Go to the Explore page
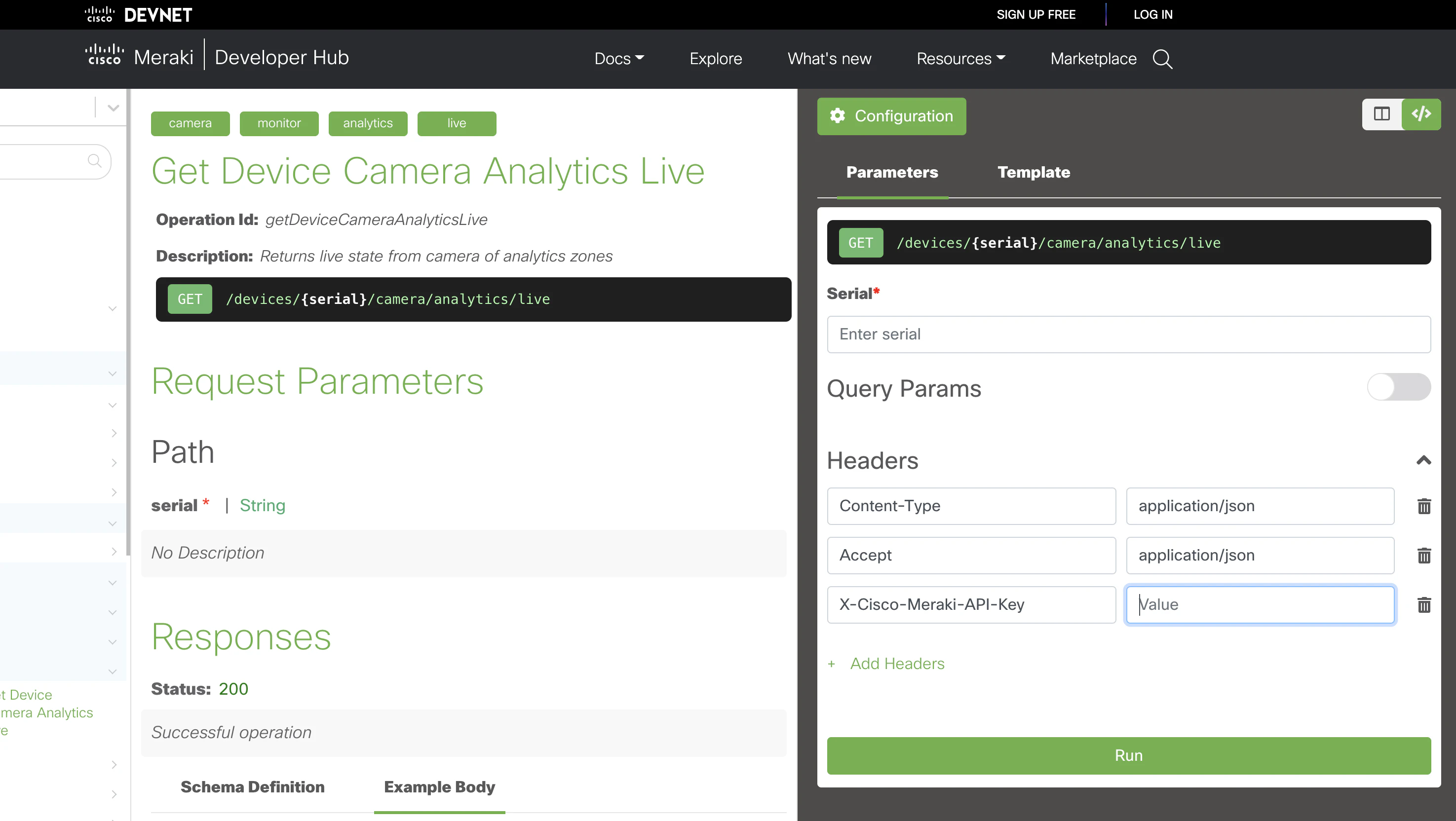Screen dimensions: 1456x821 [x=715, y=59]
